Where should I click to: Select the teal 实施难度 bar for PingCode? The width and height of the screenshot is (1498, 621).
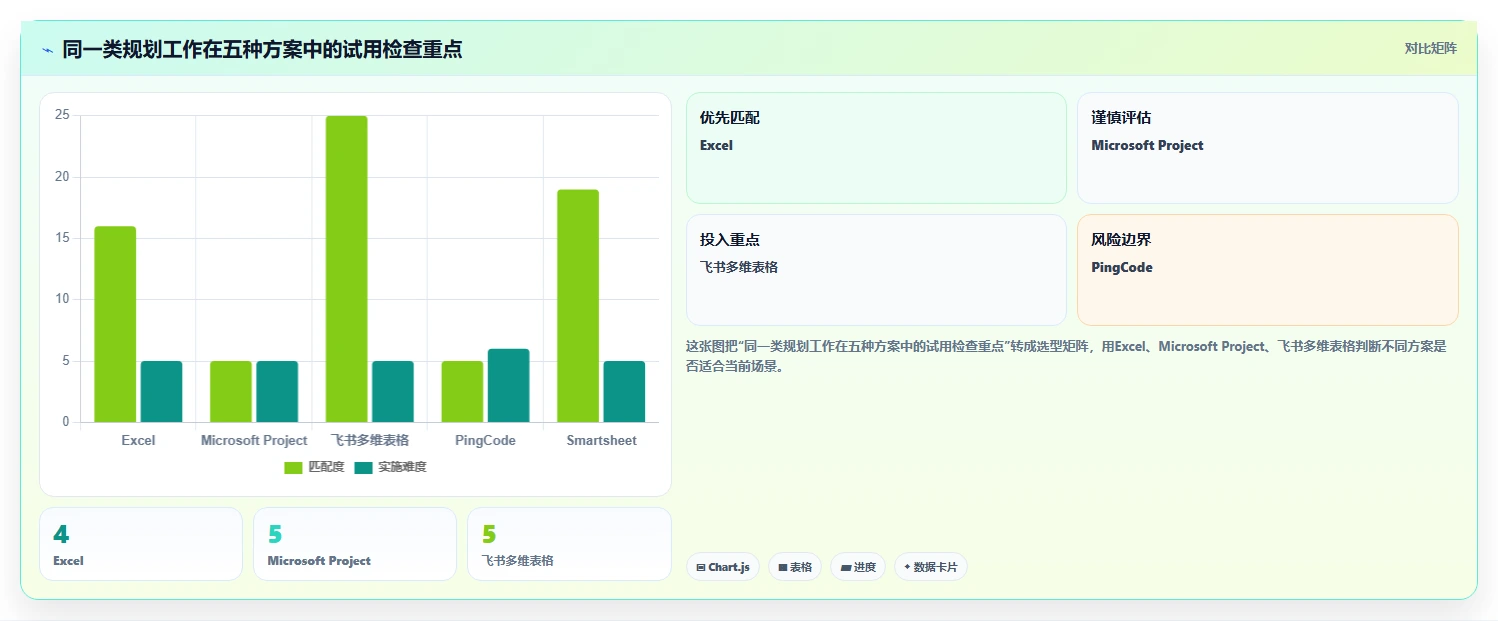coord(509,385)
